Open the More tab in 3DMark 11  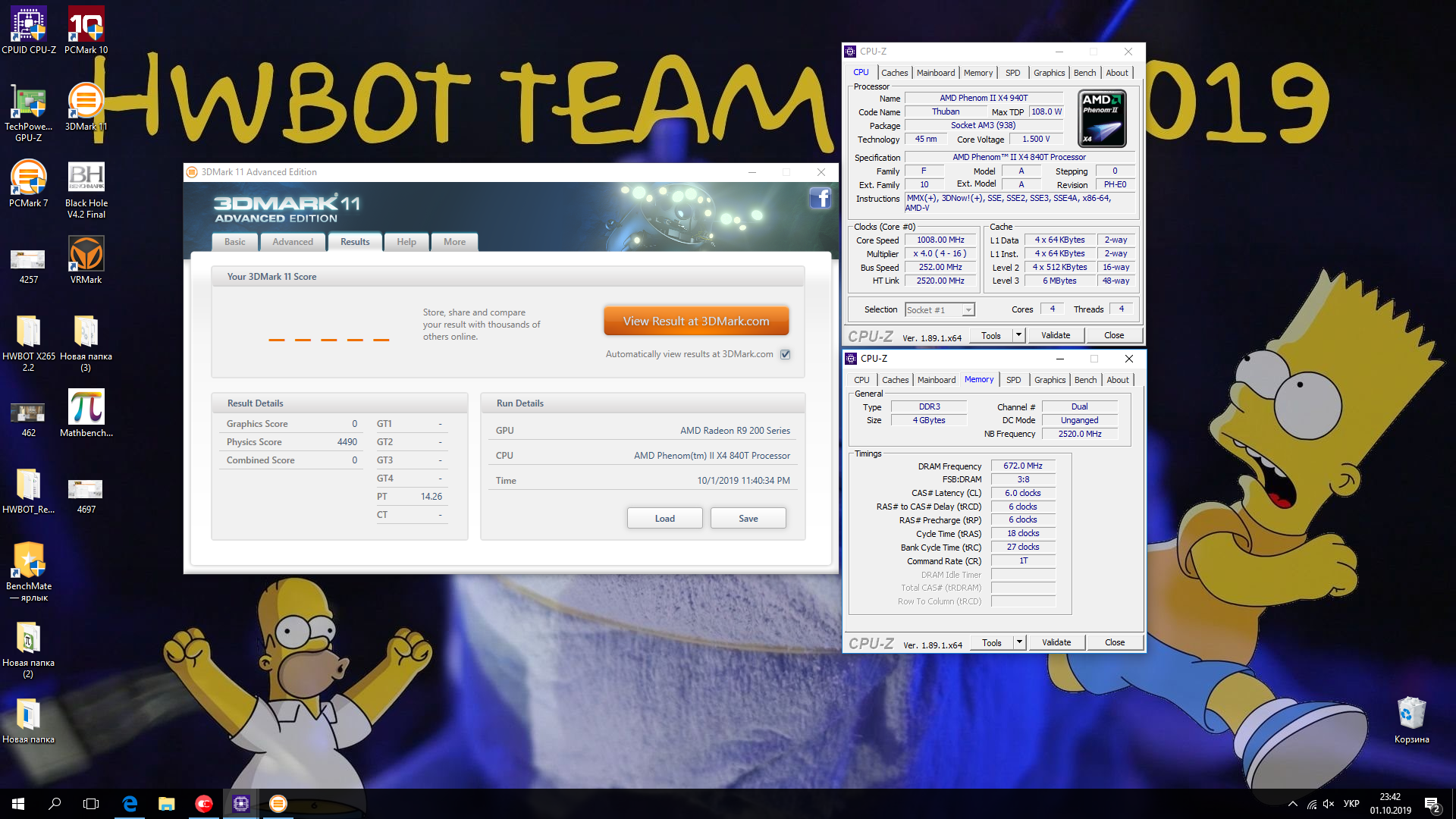pyautogui.click(x=455, y=242)
